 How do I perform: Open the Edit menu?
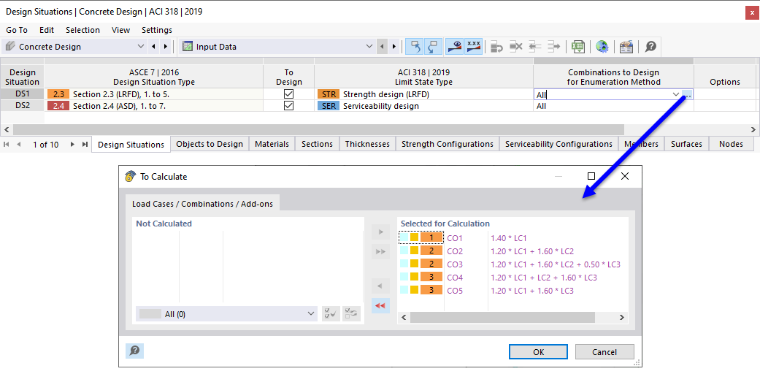(47, 30)
